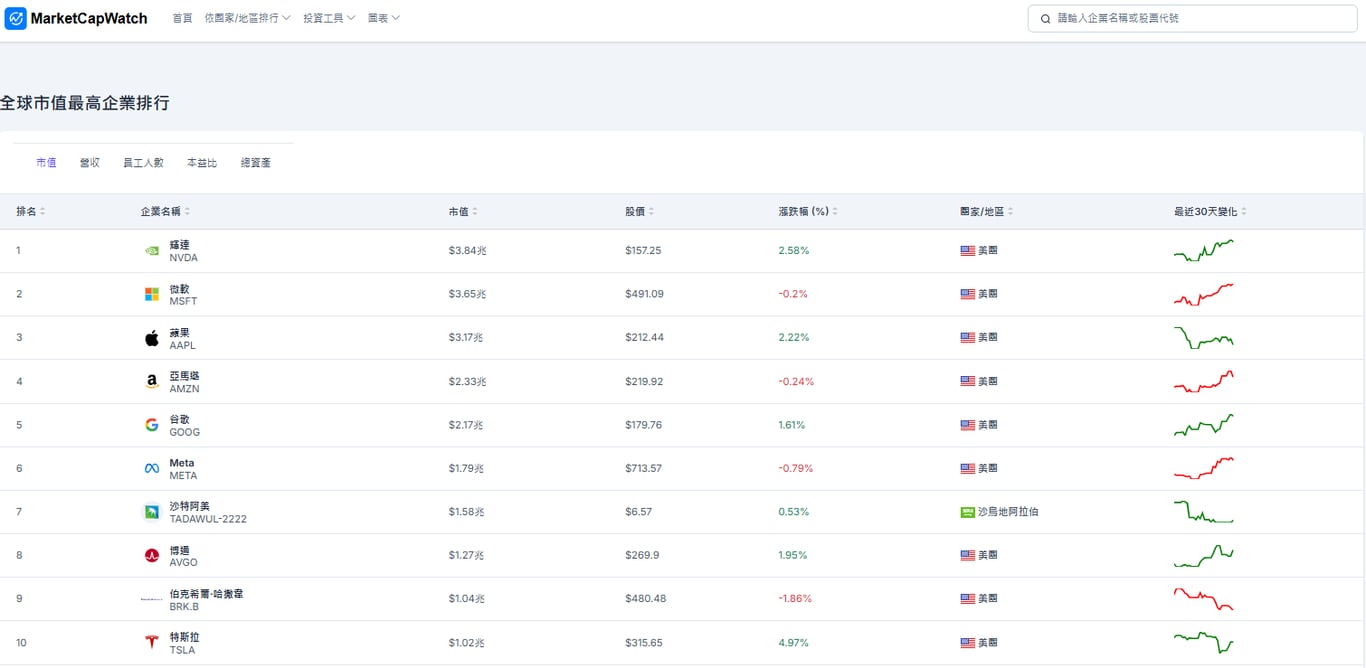The height and width of the screenshot is (668, 1366).
Task: Click the $3.84兆 market cap value
Action: click(467, 251)
